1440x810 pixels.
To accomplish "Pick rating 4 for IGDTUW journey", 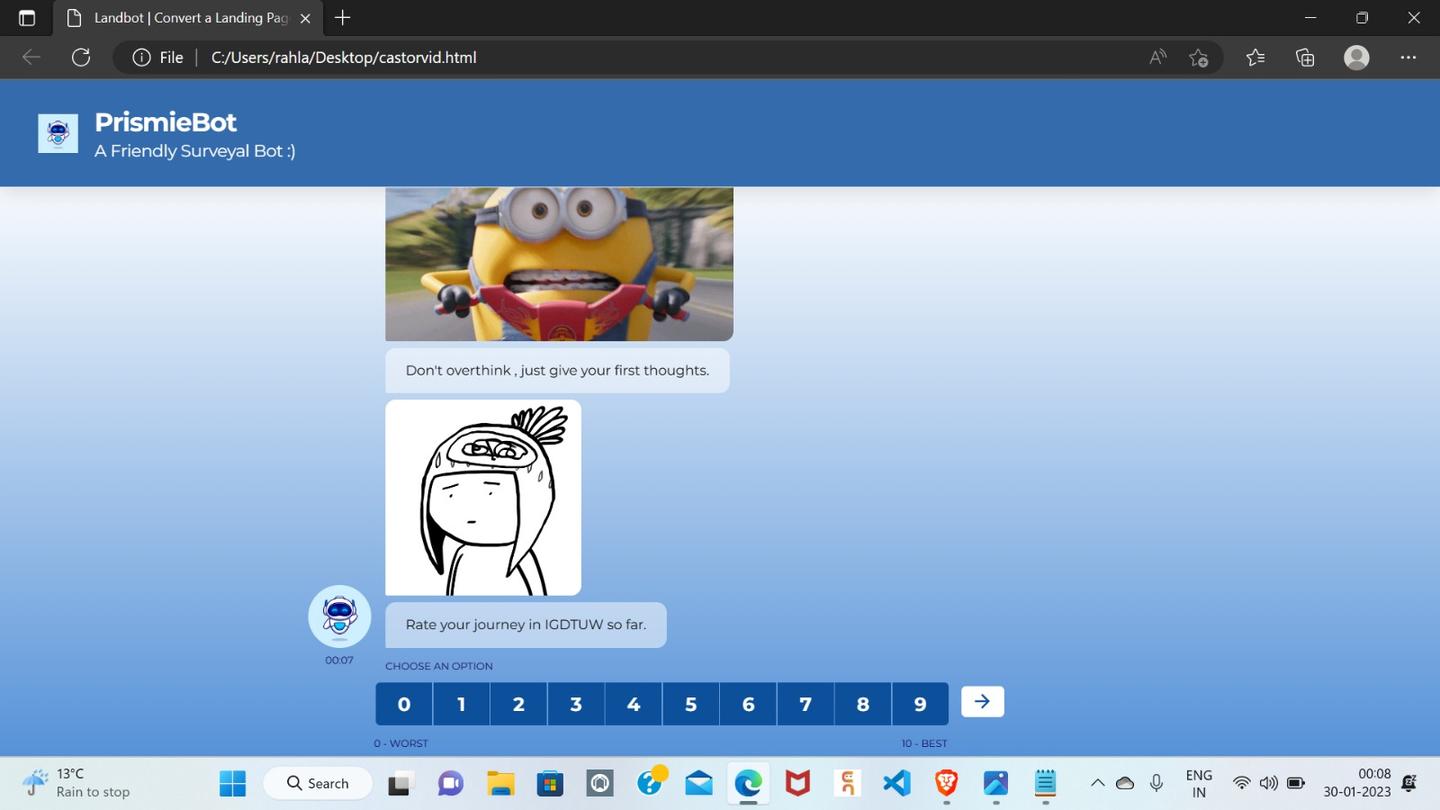I will pos(633,704).
